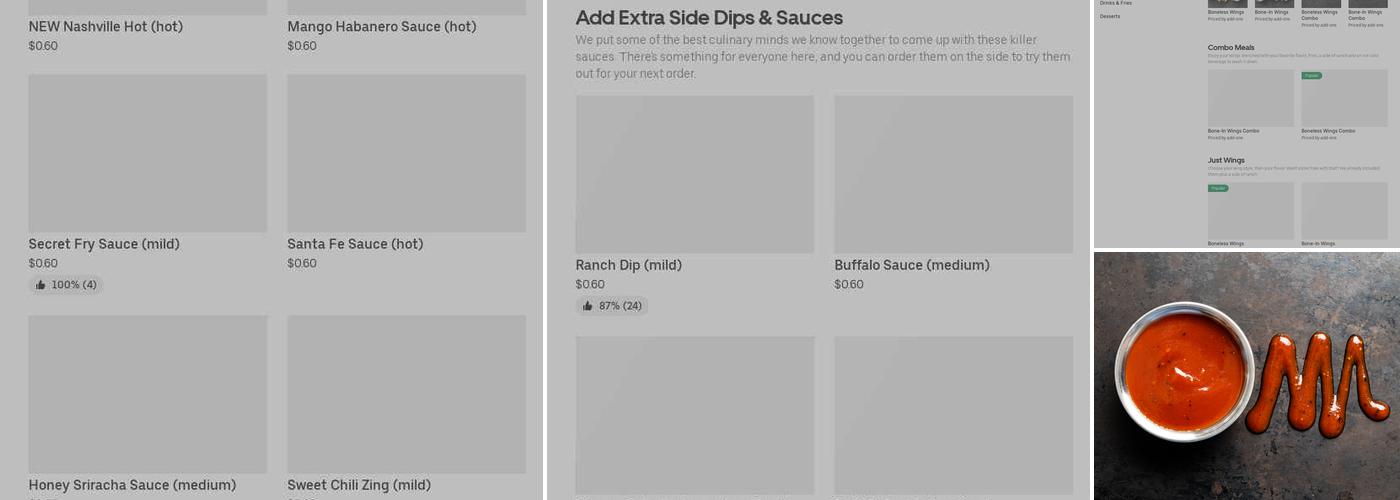Choose Buffalo Sauce (medium) label
The image size is (1400, 500).
[912, 265]
